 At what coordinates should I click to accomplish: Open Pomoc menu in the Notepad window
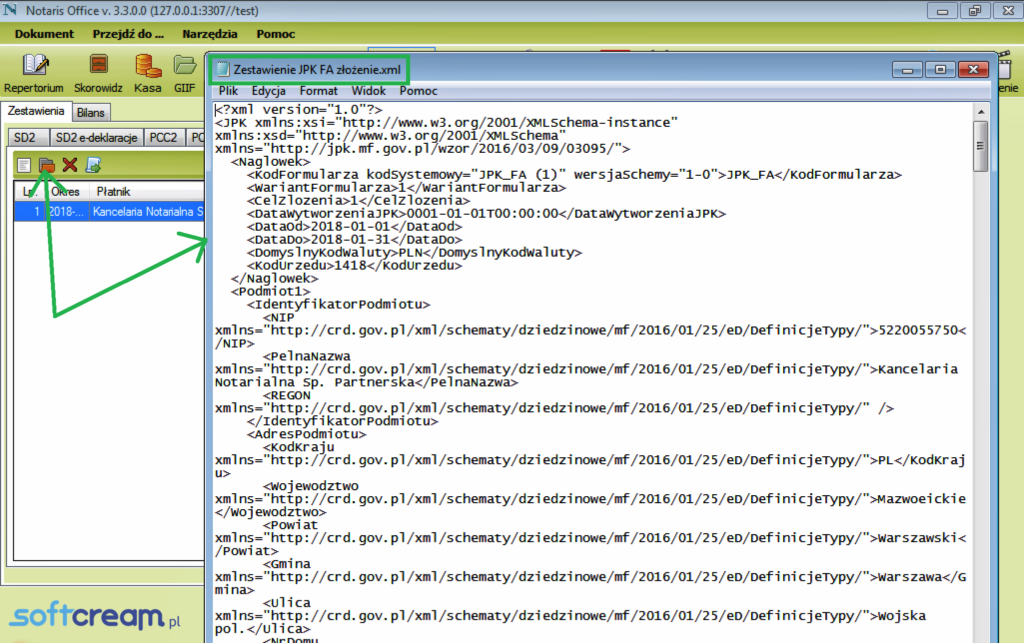coord(418,91)
